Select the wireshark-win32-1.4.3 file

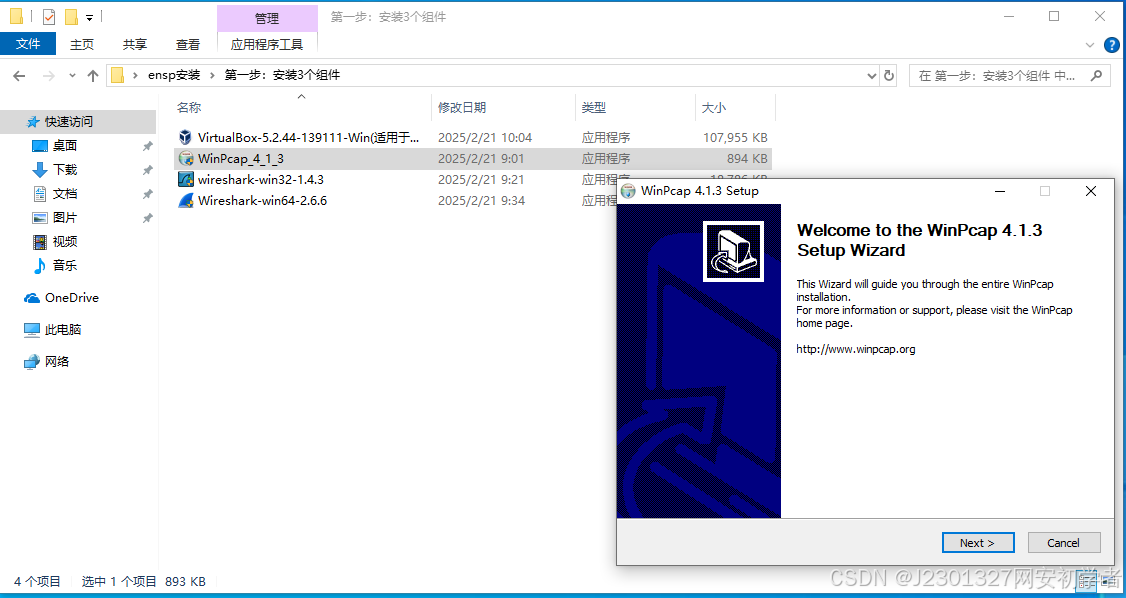pyautogui.click(x=261, y=179)
